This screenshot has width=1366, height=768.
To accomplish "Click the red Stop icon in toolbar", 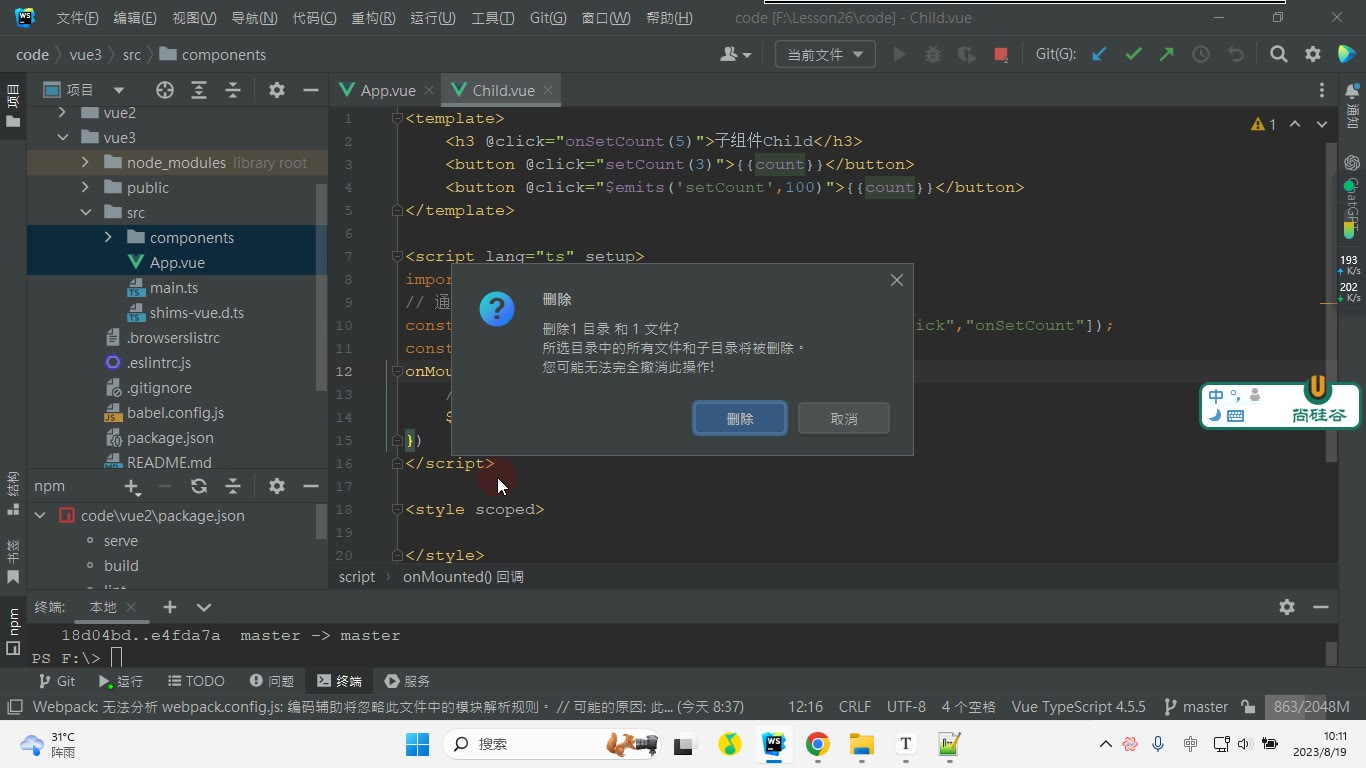I will coord(1001,55).
